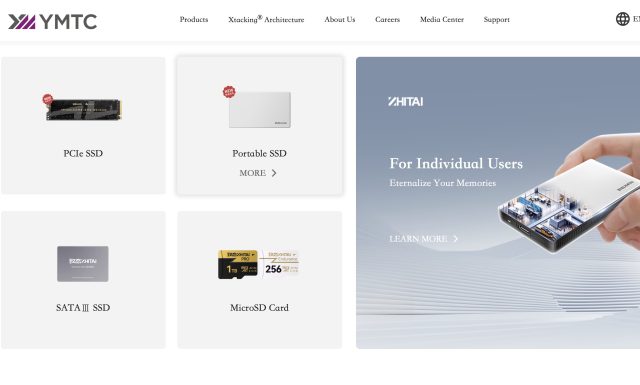Open the Support menu
Viewport: 640px width, 385px height.
pos(496,20)
